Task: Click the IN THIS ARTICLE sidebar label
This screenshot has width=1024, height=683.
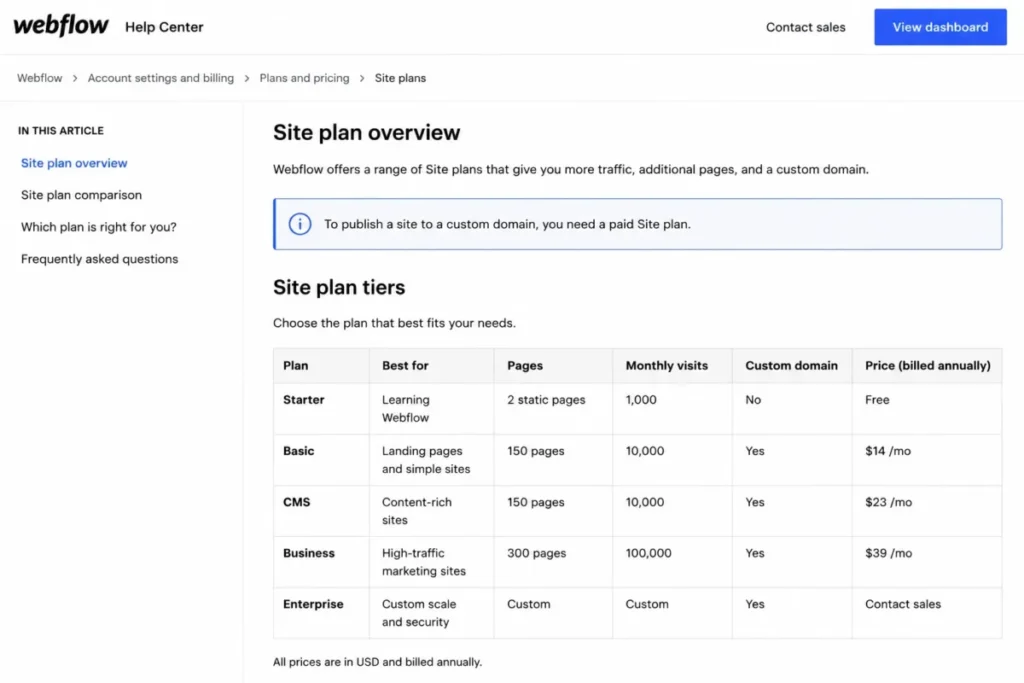Action: click(61, 131)
